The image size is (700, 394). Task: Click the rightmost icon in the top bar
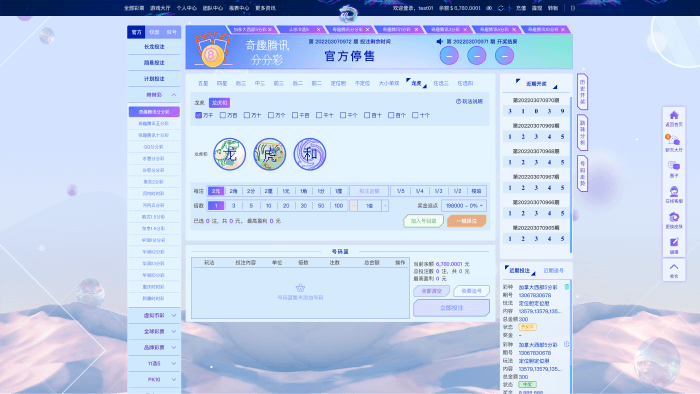573,8
